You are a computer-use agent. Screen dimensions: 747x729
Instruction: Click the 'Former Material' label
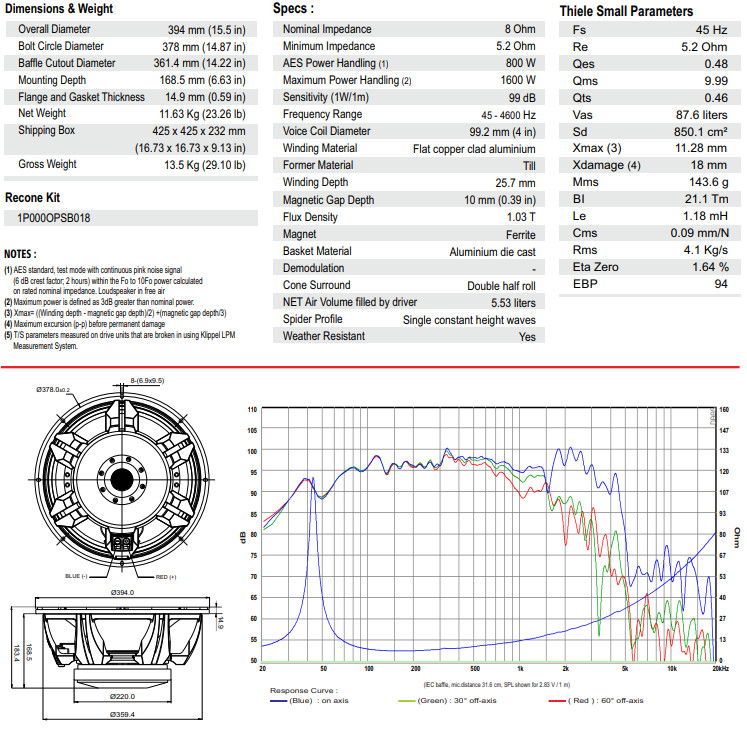[318, 165]
